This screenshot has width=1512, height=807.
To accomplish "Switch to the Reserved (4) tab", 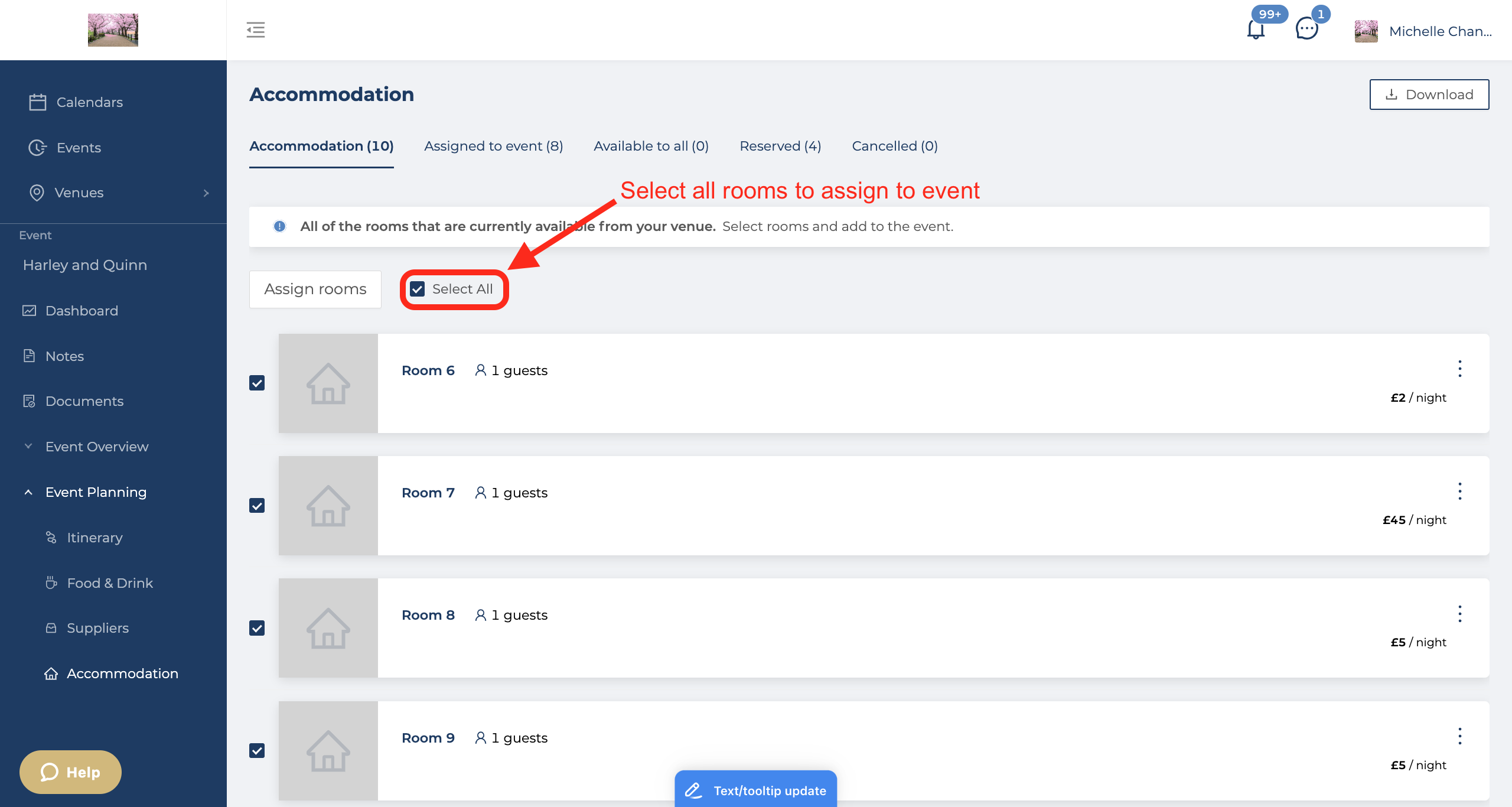I will coord(780,146).
